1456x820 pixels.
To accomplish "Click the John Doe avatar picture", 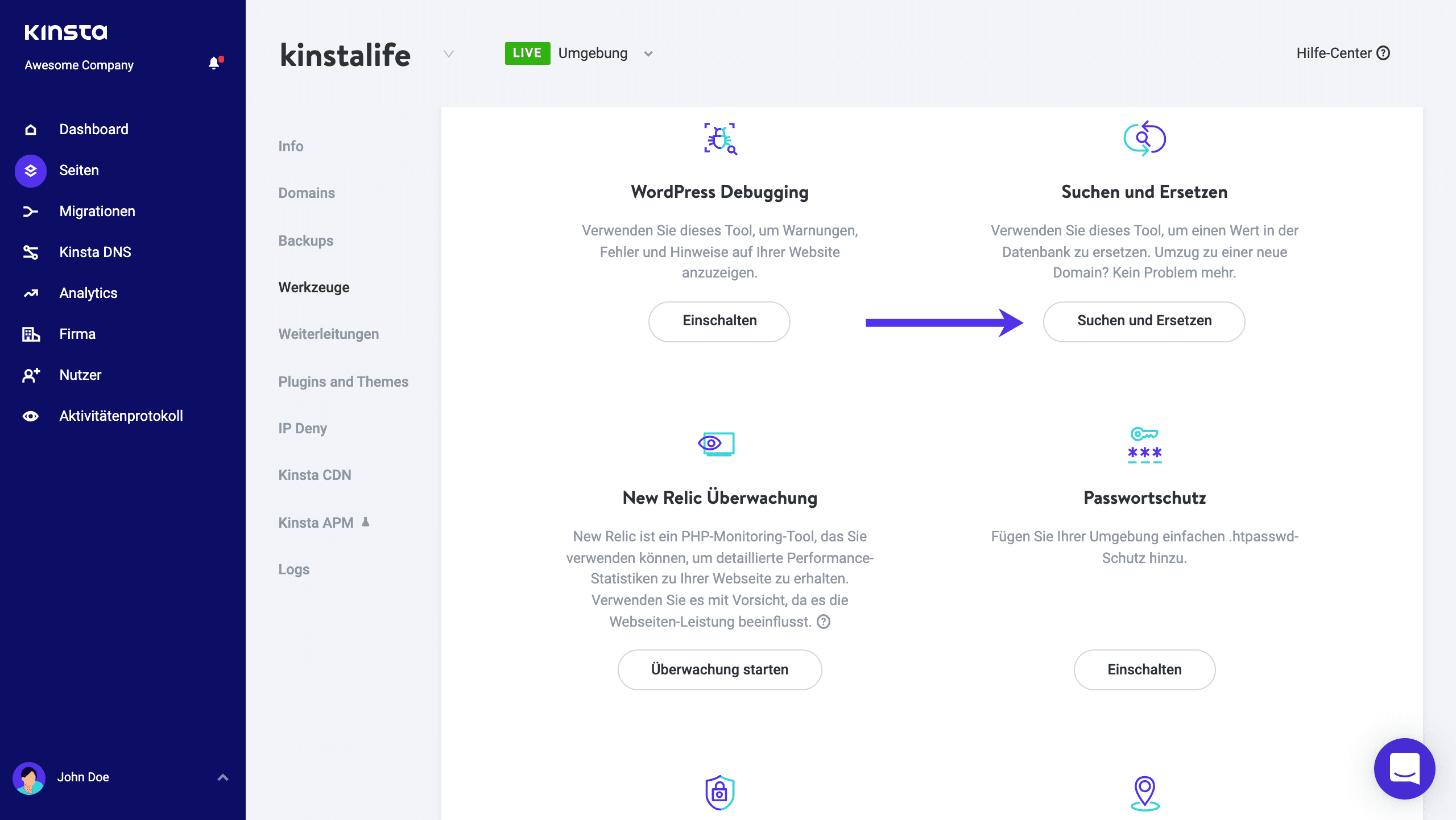I will [29, 777].
